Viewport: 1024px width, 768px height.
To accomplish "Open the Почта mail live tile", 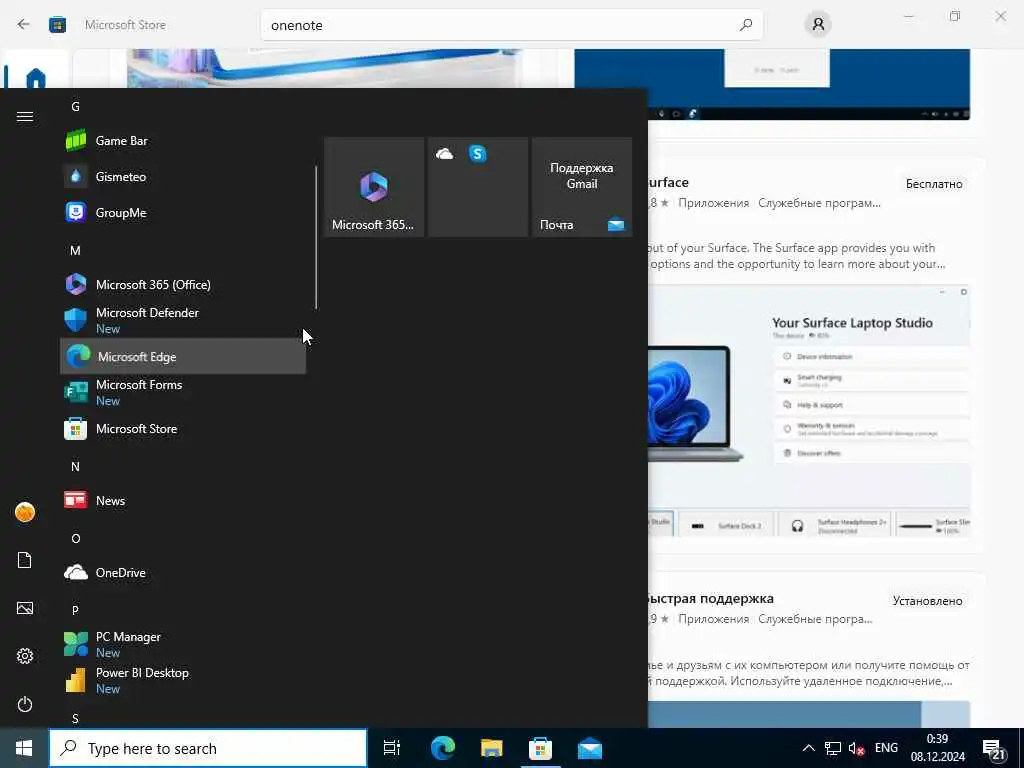I will tap(582, 187).
